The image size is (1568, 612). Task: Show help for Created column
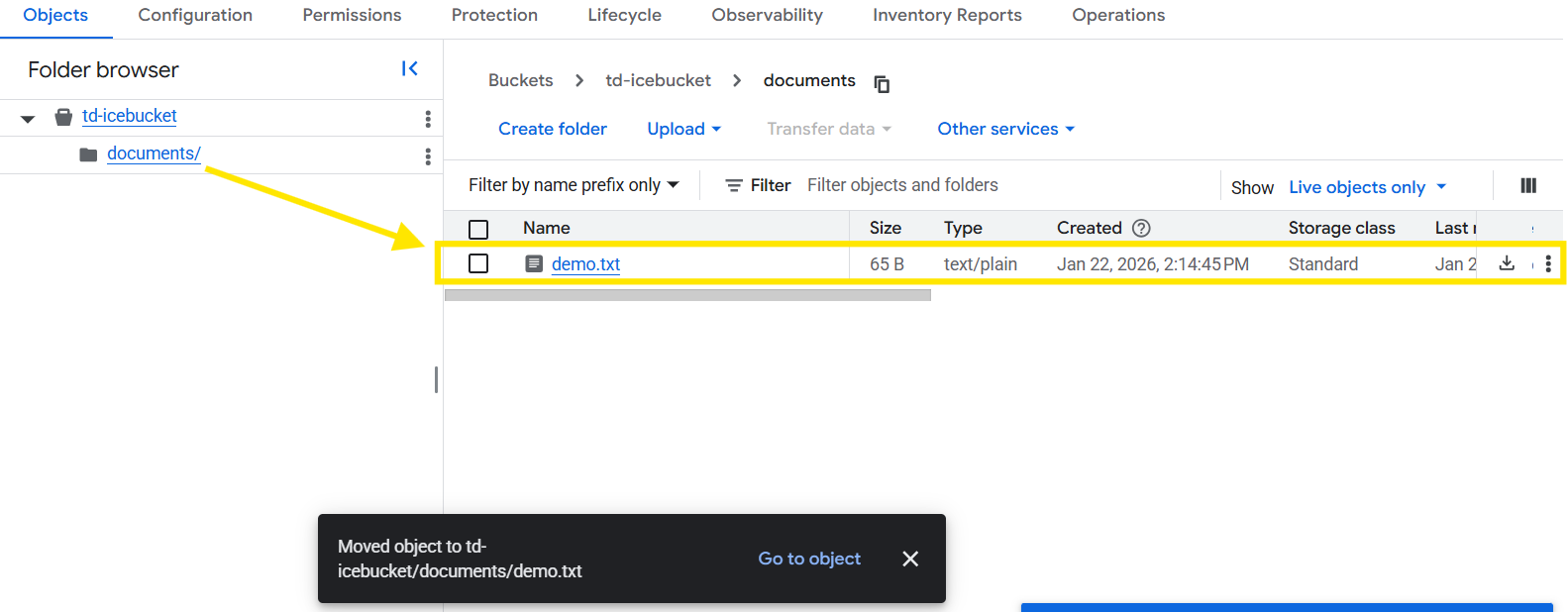(x=1141, y=228)
